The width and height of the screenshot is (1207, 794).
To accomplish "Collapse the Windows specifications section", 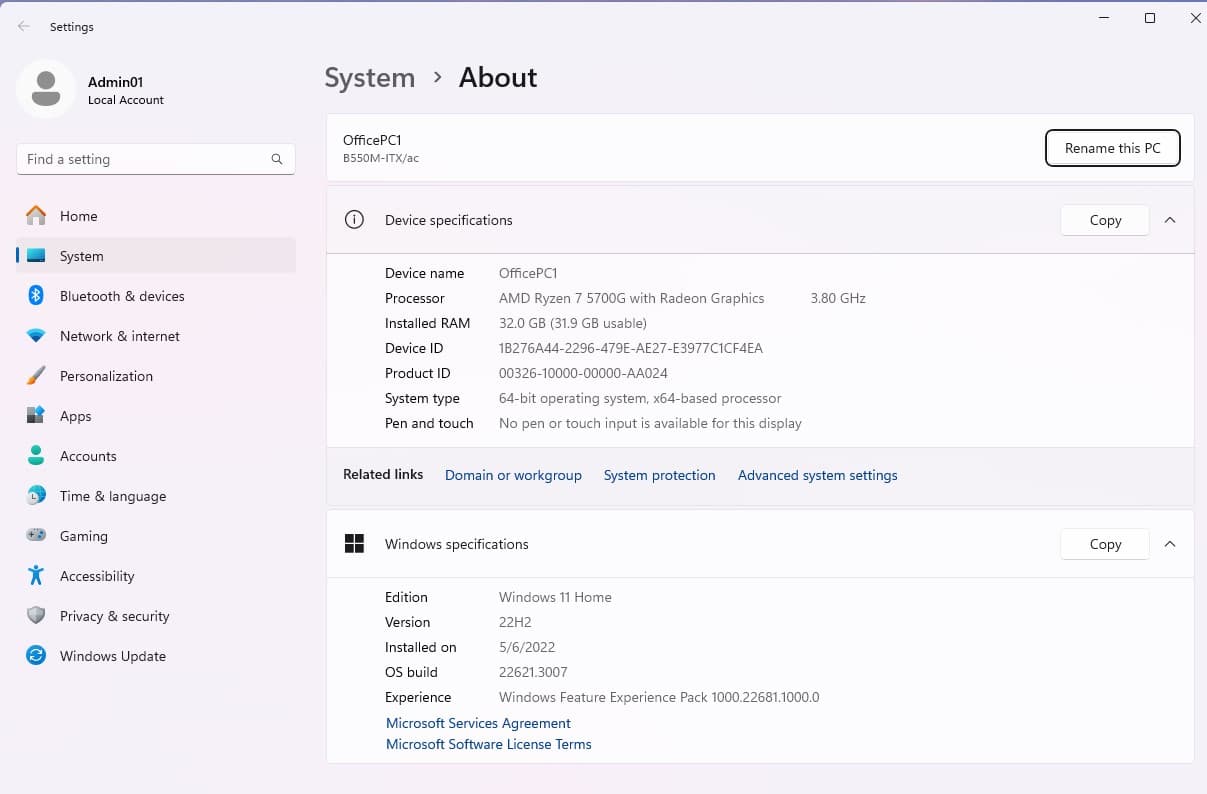I will [x=1170, y=544].
